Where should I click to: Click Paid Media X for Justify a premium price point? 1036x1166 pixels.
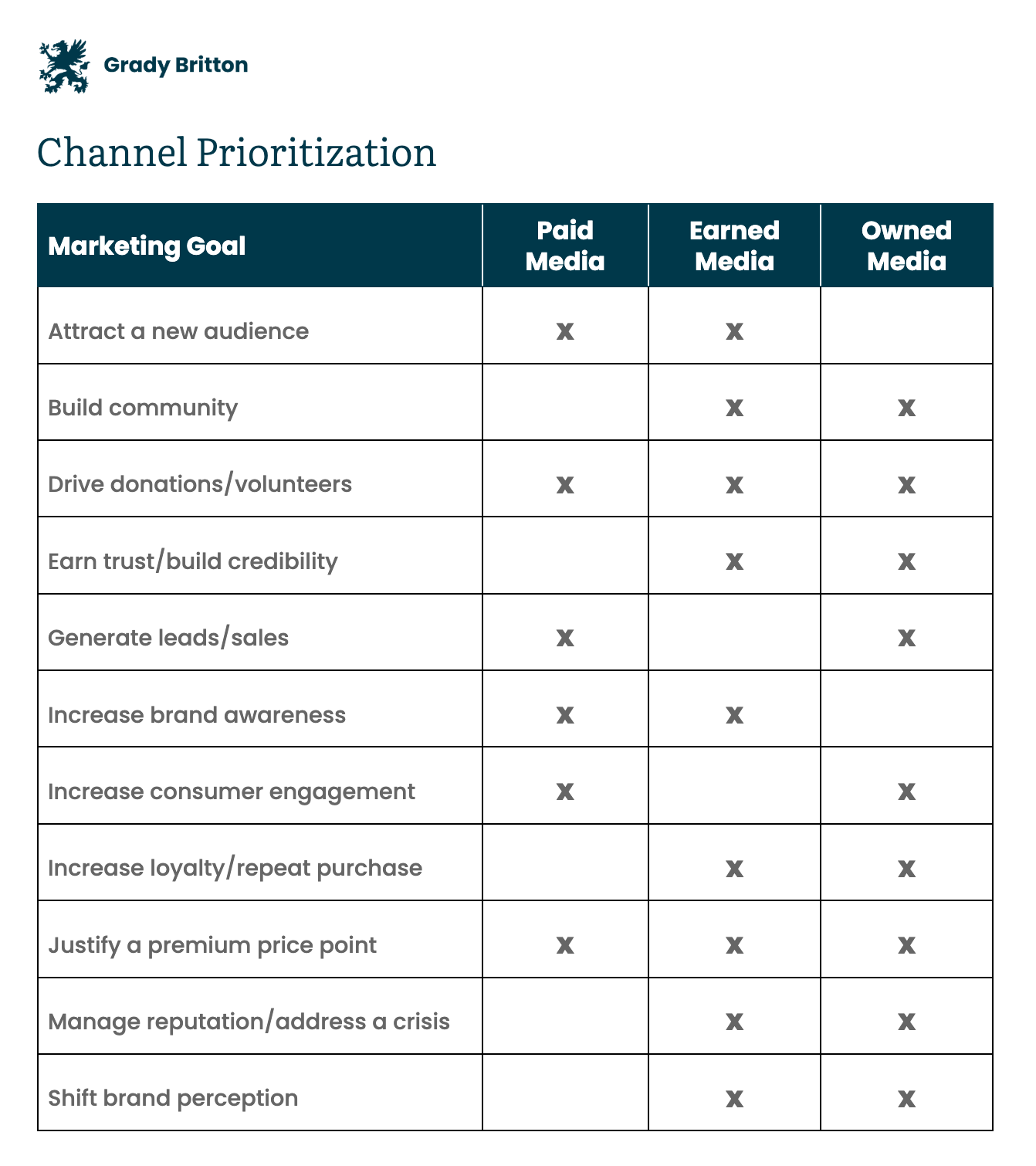click(x=565, y=946)
